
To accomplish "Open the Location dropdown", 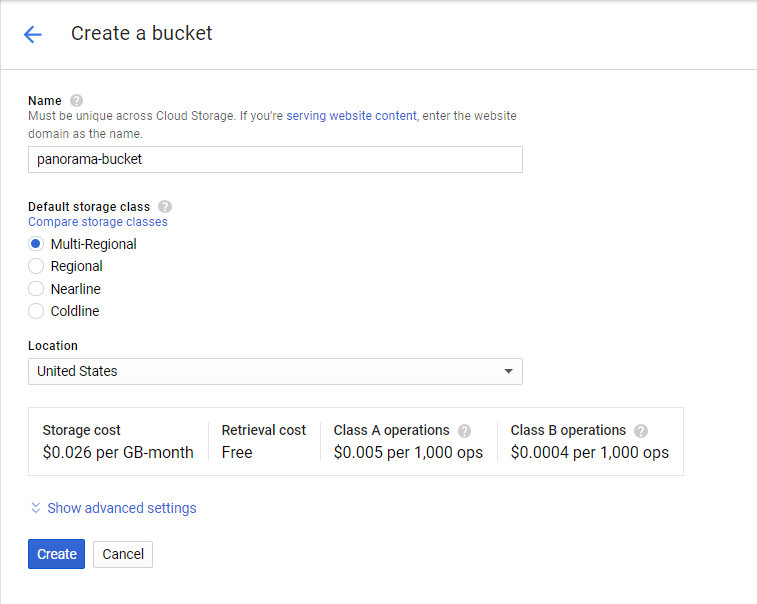I will click(x=275, y=371).
